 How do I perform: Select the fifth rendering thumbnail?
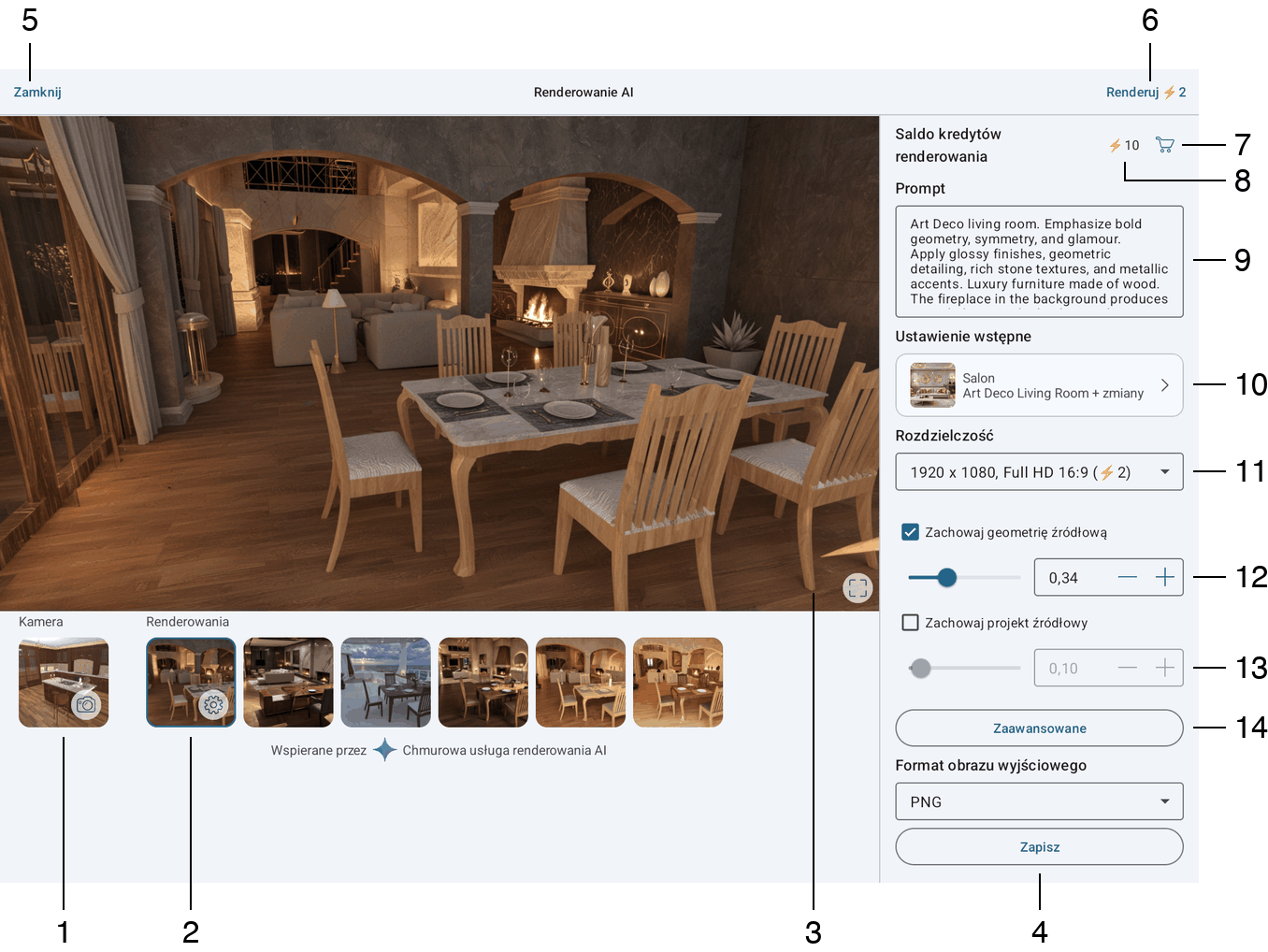click(x=581, y=683)
